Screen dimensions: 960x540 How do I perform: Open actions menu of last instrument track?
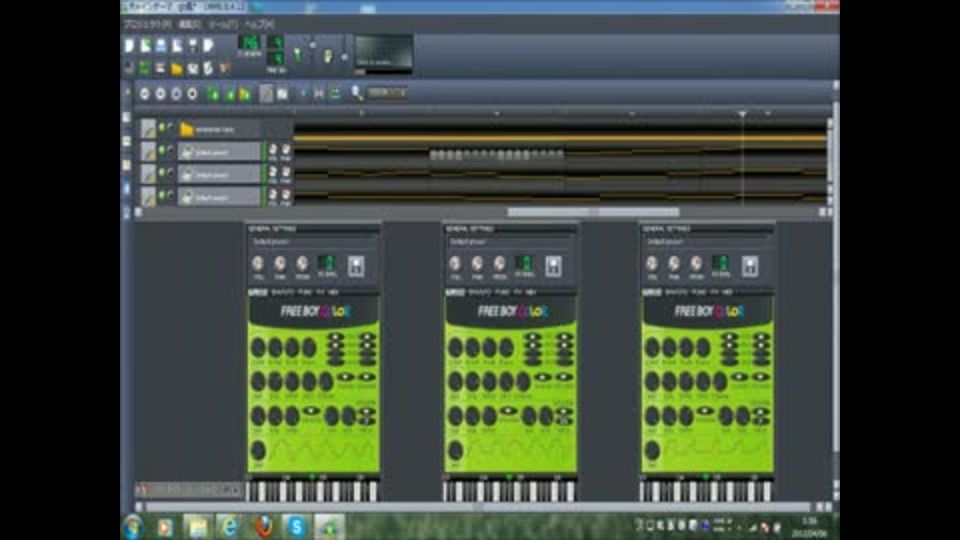pyautogui.click(x=148, y=197)
